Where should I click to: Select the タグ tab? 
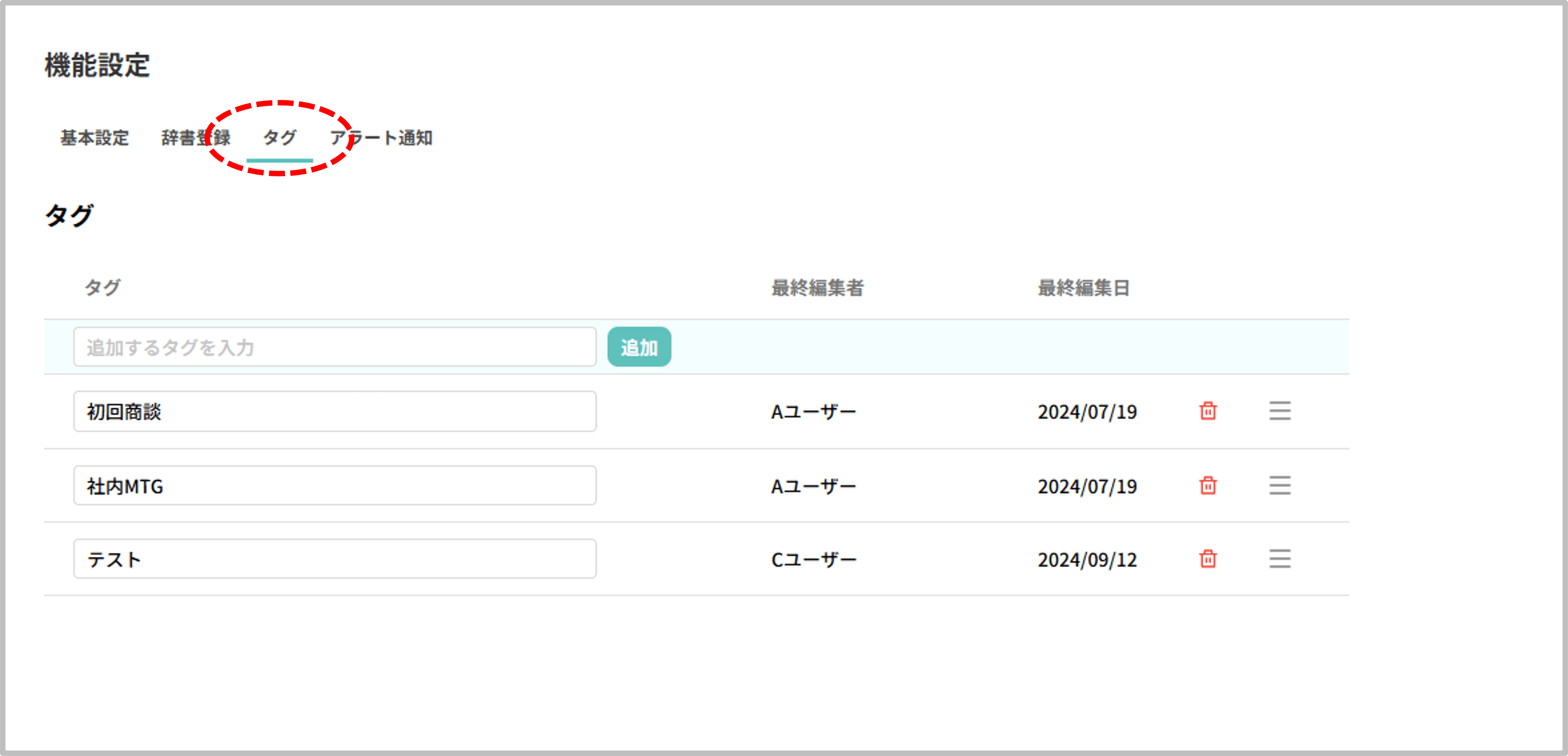pyautogui.click(x=279, y=138)
